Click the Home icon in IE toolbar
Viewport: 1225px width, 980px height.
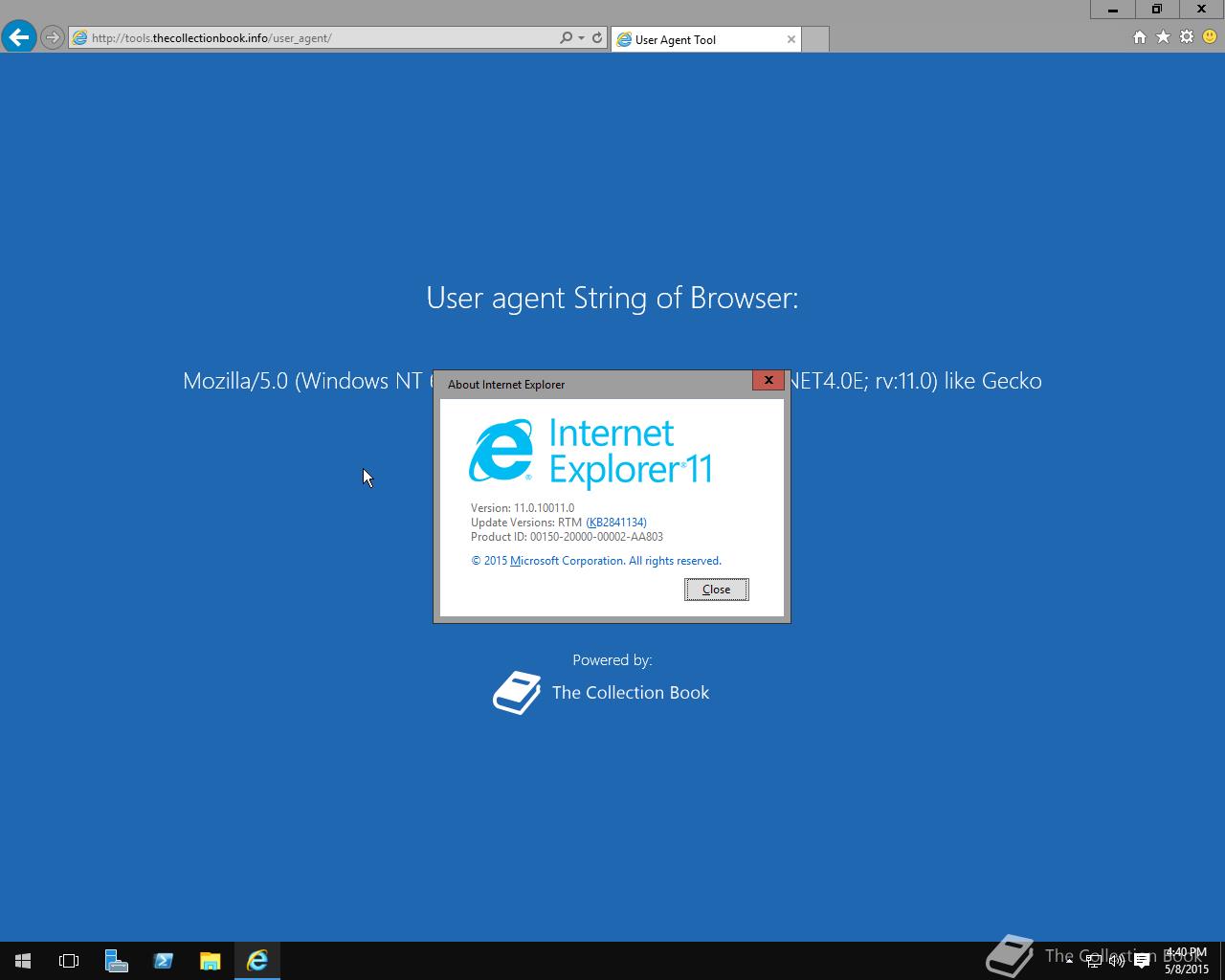pyautogui.click(x=1139, y=37)
